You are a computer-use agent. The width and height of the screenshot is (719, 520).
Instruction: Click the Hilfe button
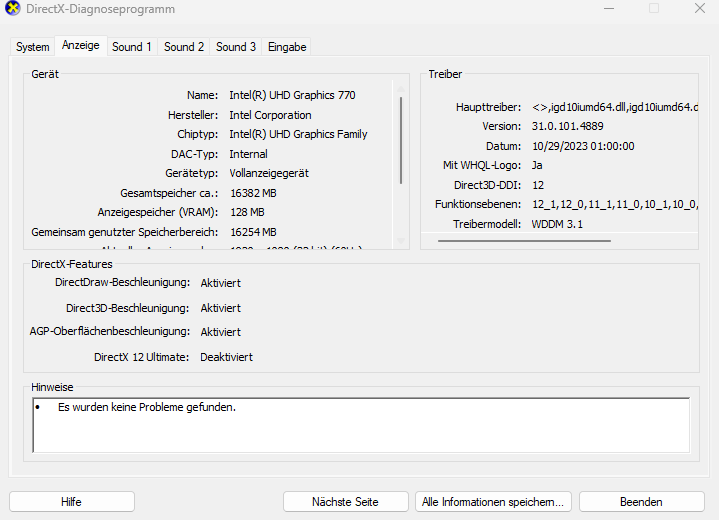(72, 502)
